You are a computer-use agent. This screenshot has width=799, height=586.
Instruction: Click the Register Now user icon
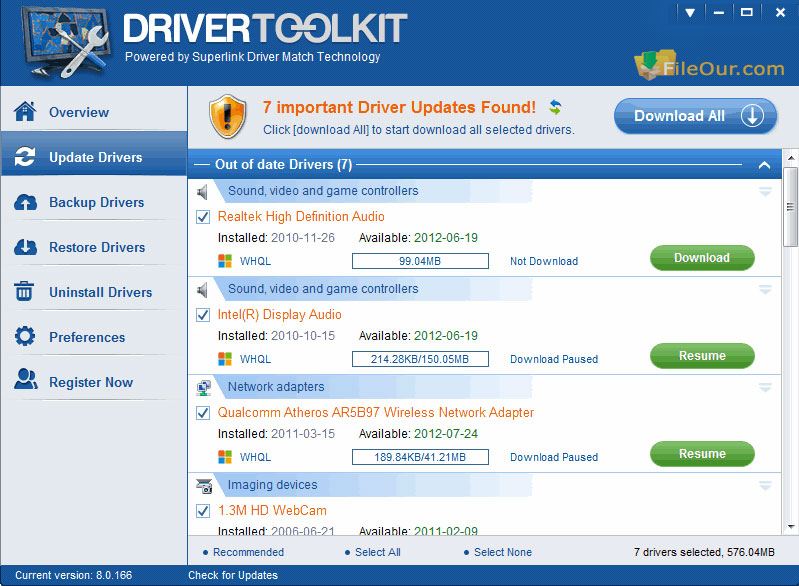[25, 380]
